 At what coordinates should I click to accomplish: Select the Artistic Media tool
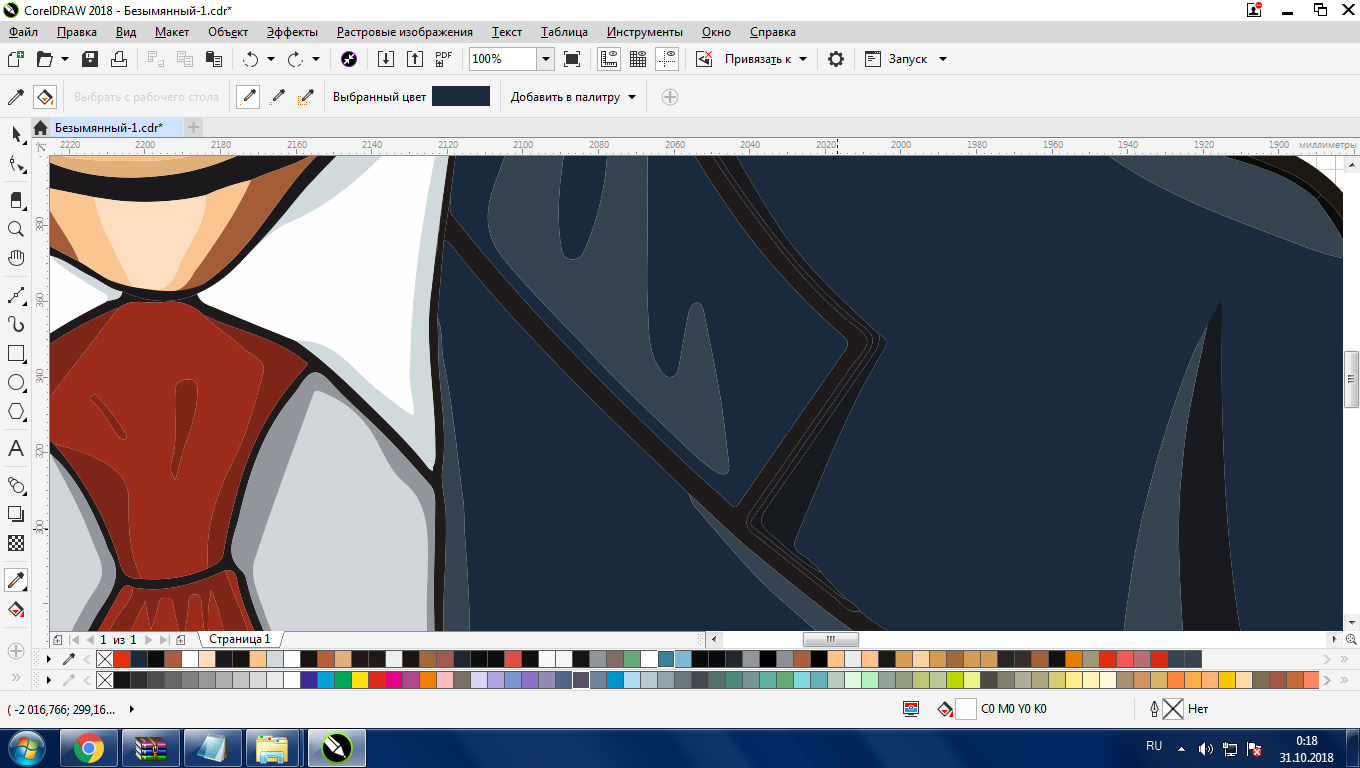[x=16, y=324]
